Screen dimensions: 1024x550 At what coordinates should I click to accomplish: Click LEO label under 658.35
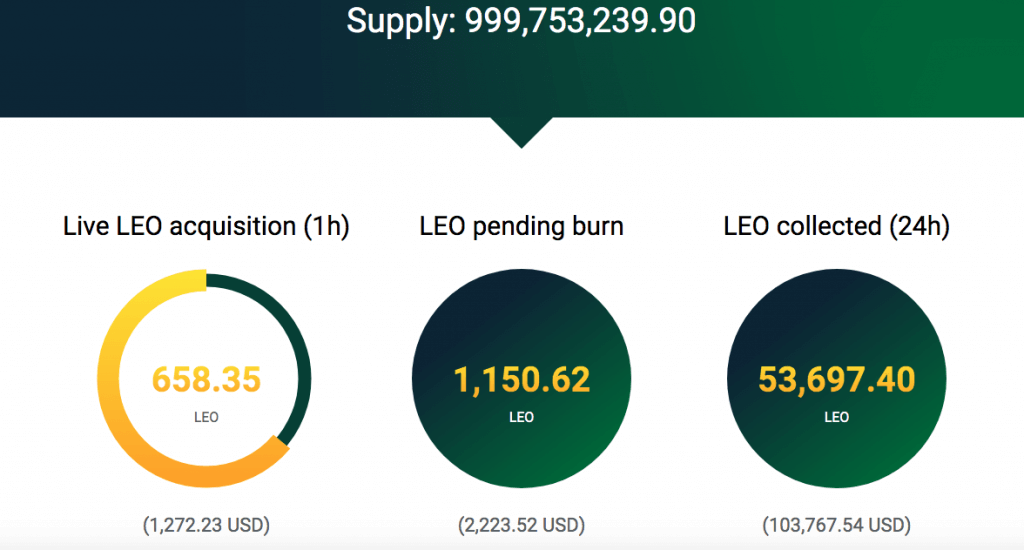[x=206, y=417]
